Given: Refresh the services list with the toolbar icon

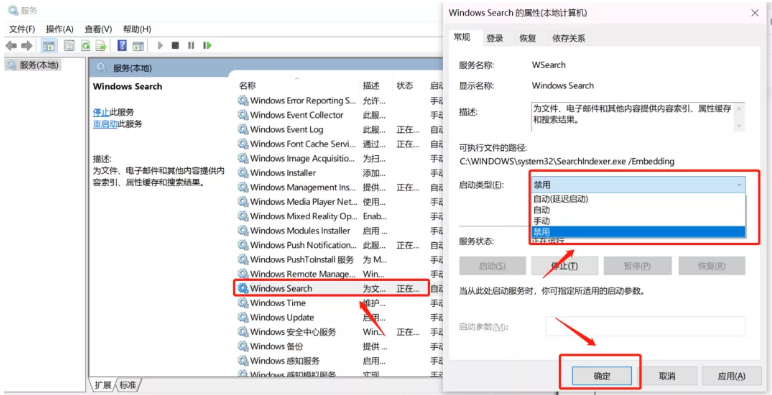Looking at the screenshot, I should (85, 46).
